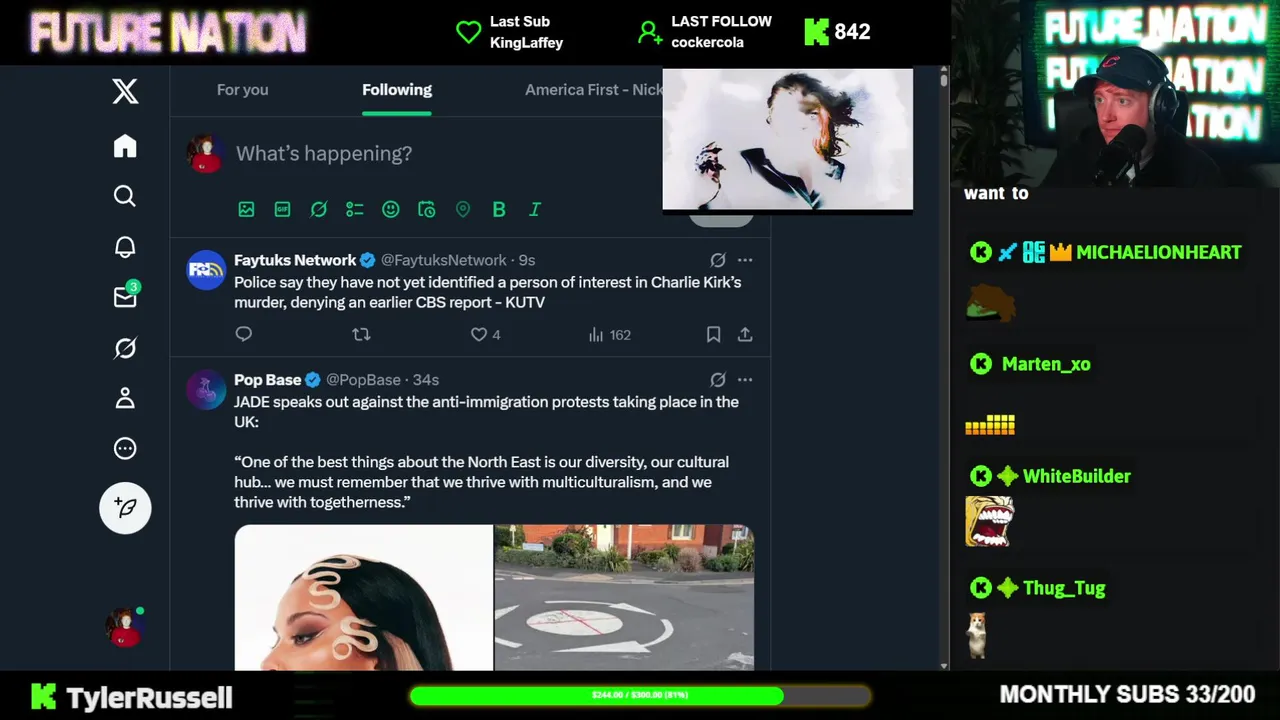The image size is (1280, 720).
Task: Repost the Faytuks Network post
Action: click(361, 334)
